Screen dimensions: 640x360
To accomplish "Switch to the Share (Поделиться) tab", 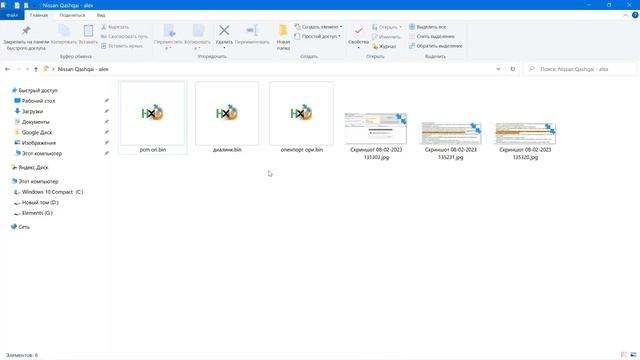I will click(x=72, y=15).
